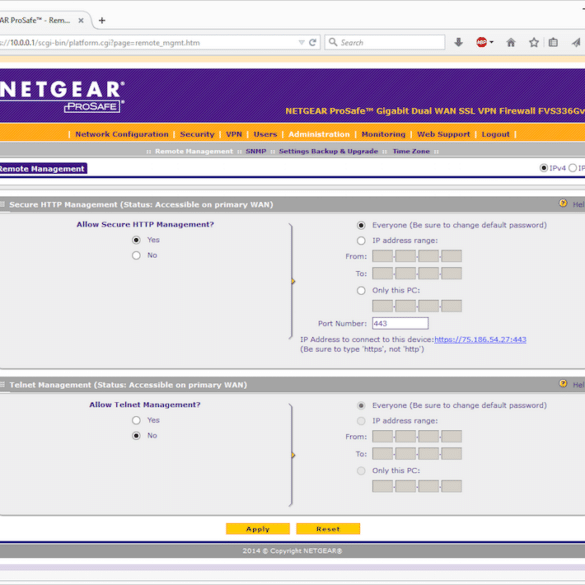The image size is (585, 585).
Task: Click first From octet in Secure HTTP
Action: pos(382,256)
